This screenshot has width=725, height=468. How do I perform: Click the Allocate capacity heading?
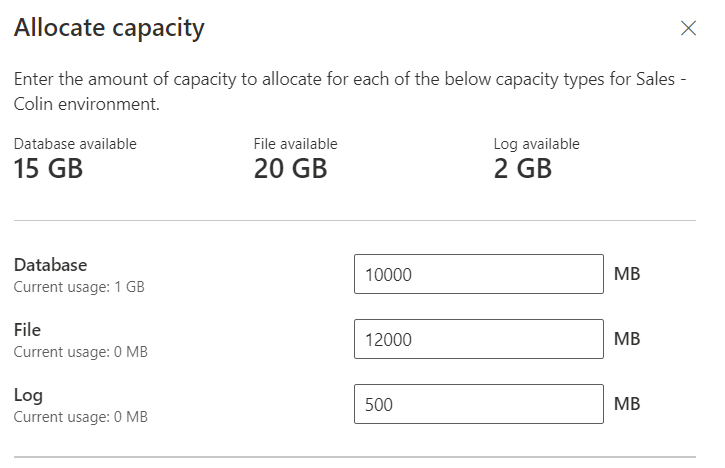coord(109,27)
